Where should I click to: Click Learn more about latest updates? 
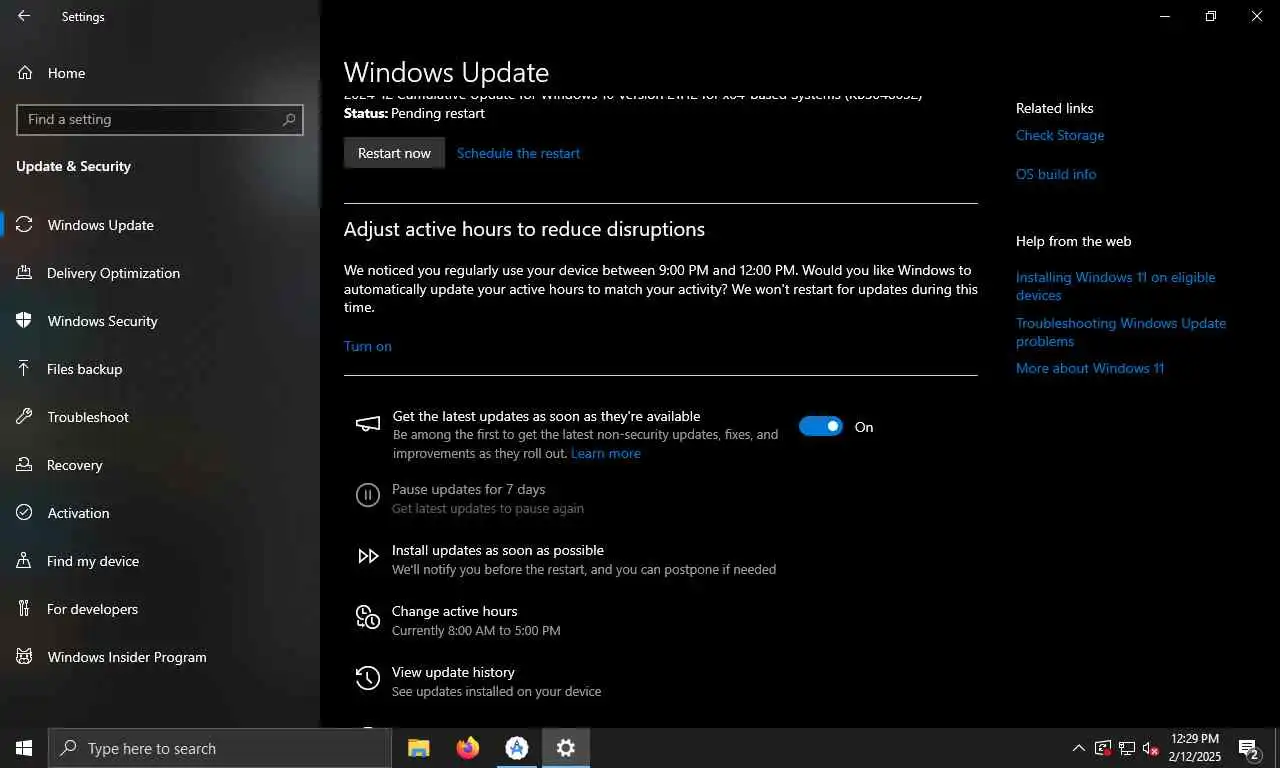click(605, 453)
